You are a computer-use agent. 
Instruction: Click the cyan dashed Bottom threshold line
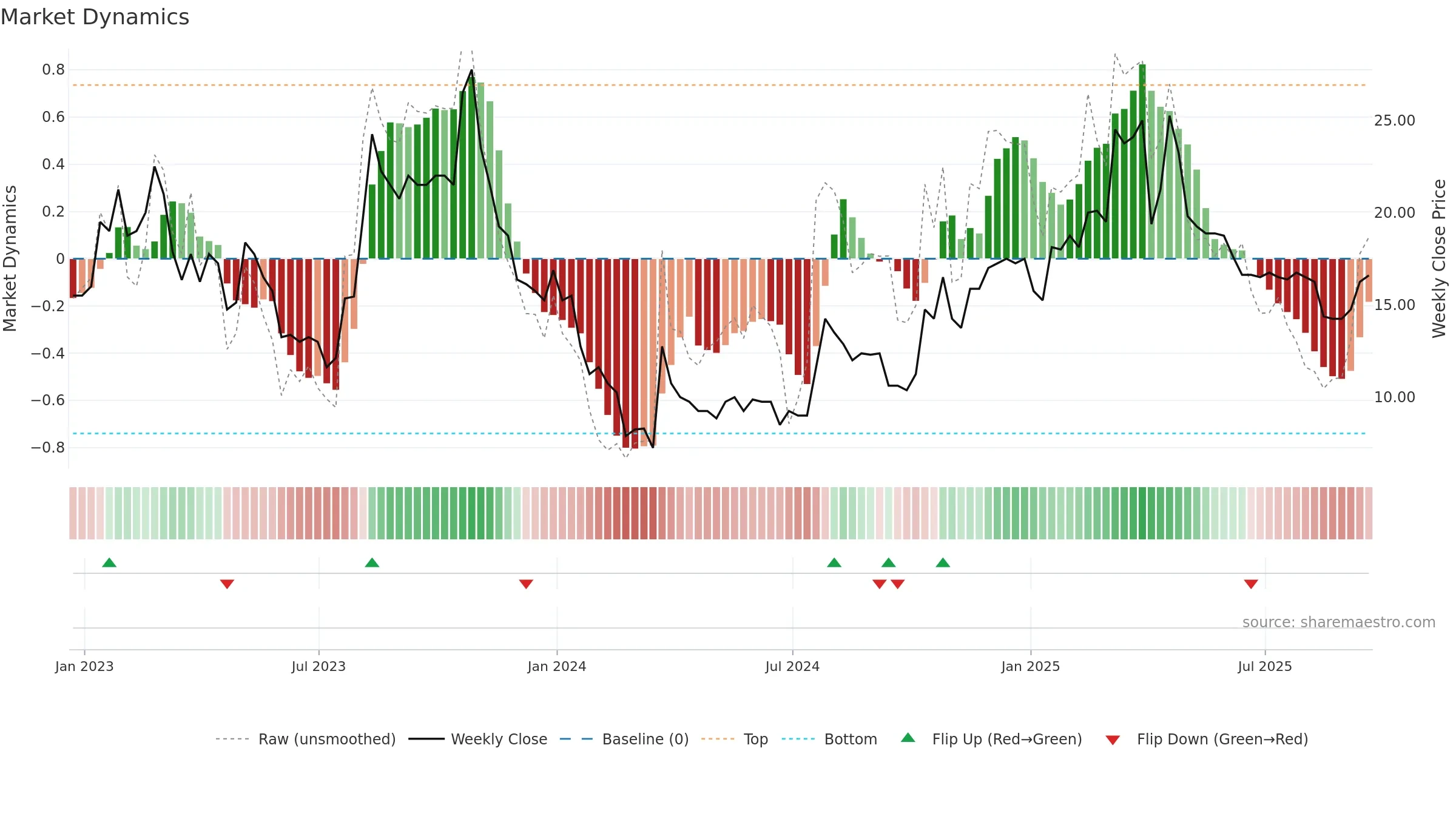(720, 433)
